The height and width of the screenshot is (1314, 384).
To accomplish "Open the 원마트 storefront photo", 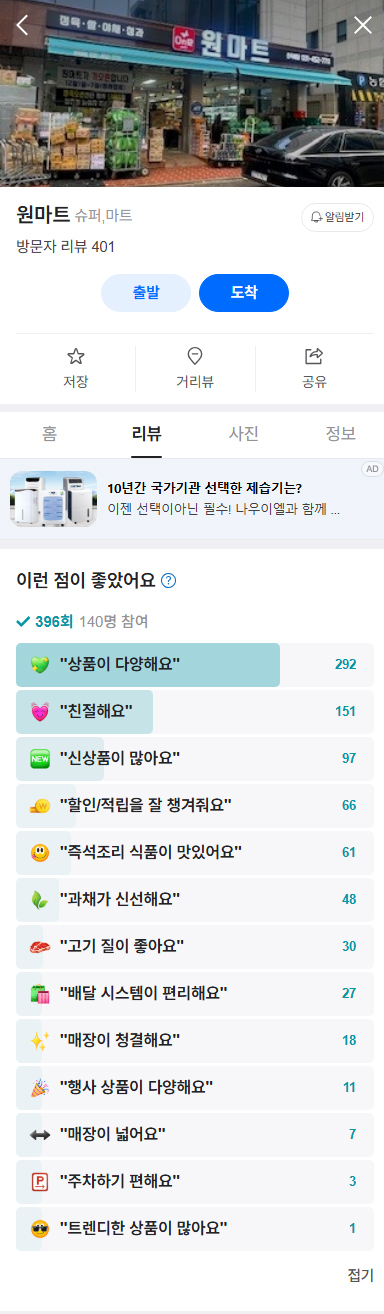I will click(x=192, y=93).
